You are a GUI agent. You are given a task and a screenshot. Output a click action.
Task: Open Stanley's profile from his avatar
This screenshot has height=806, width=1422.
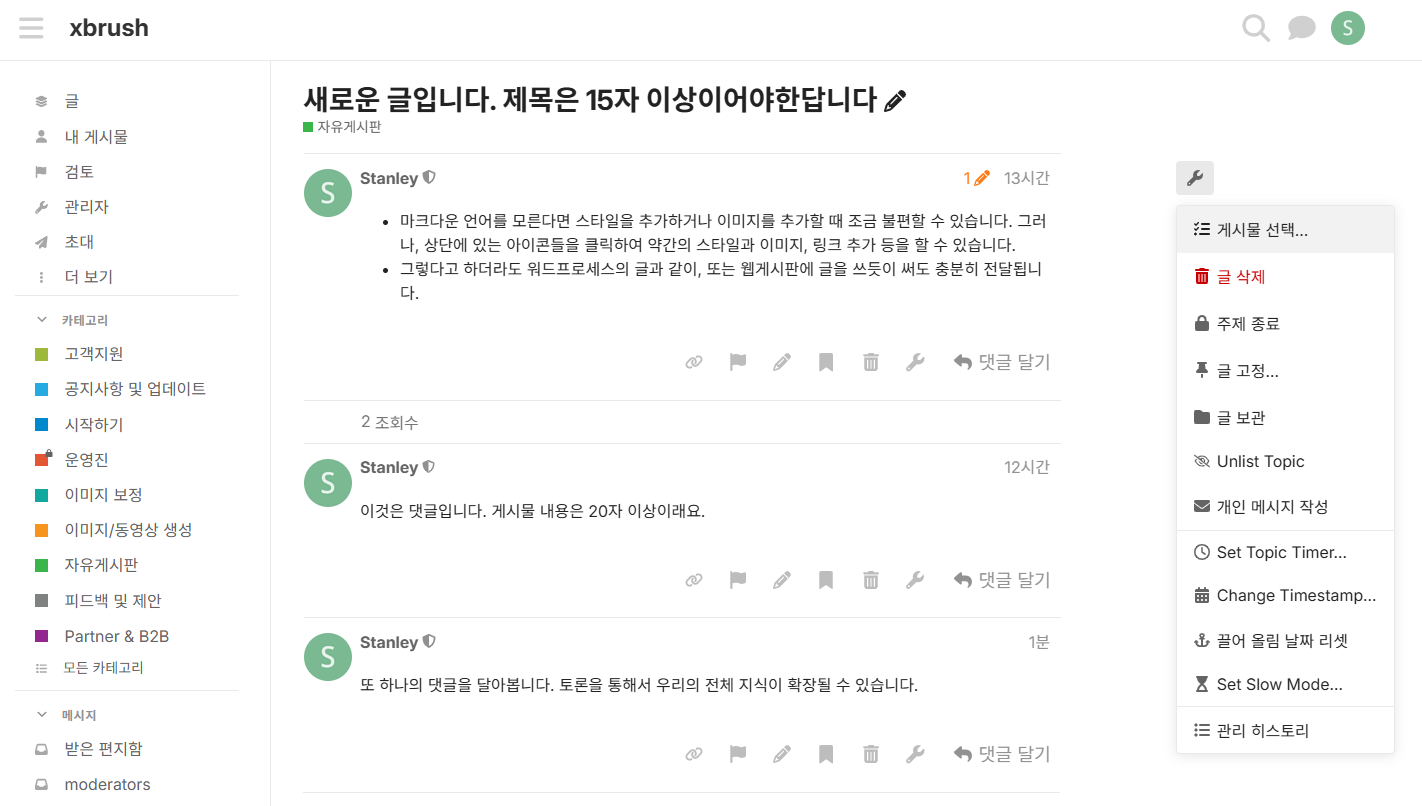(x=327, y=192)
